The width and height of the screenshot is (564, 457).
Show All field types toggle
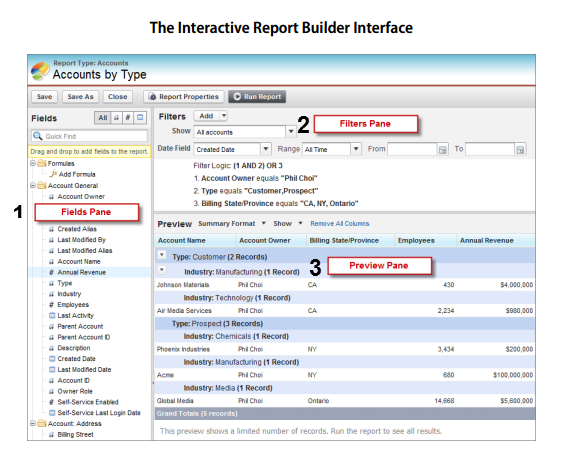click(x=103, y=118)
